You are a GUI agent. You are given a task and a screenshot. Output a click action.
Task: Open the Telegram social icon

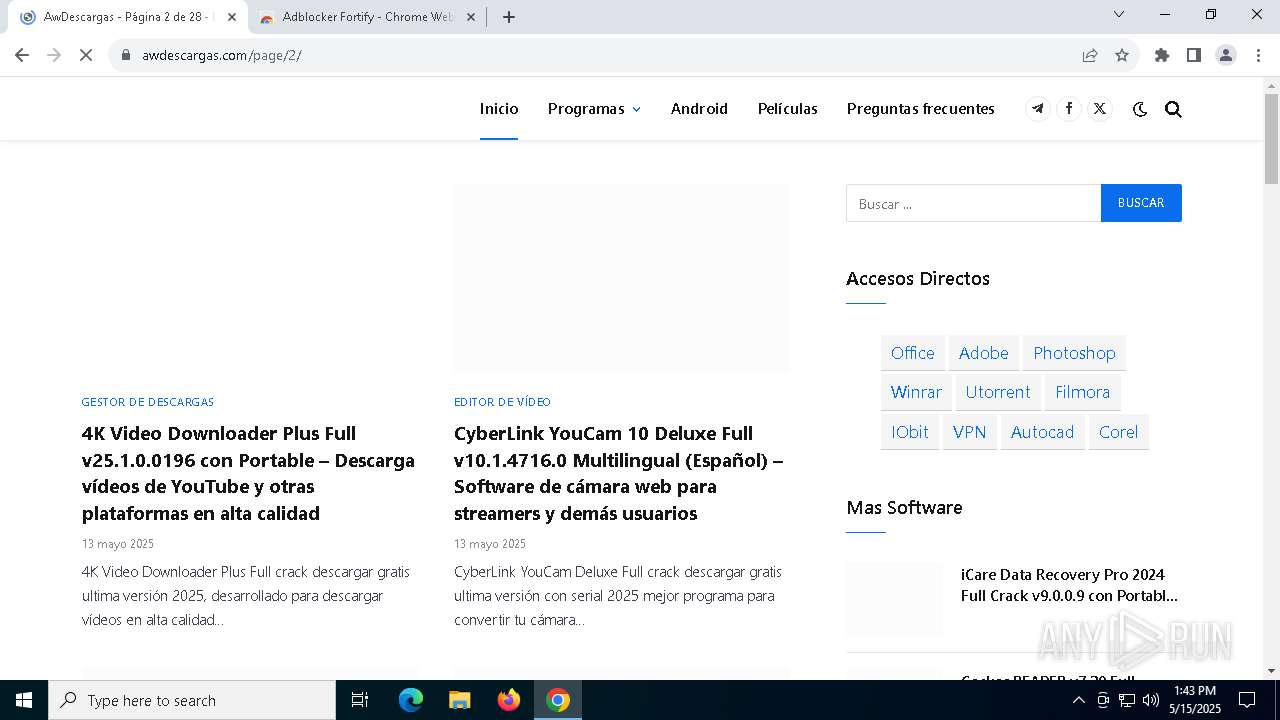[x=1038, y=109]
